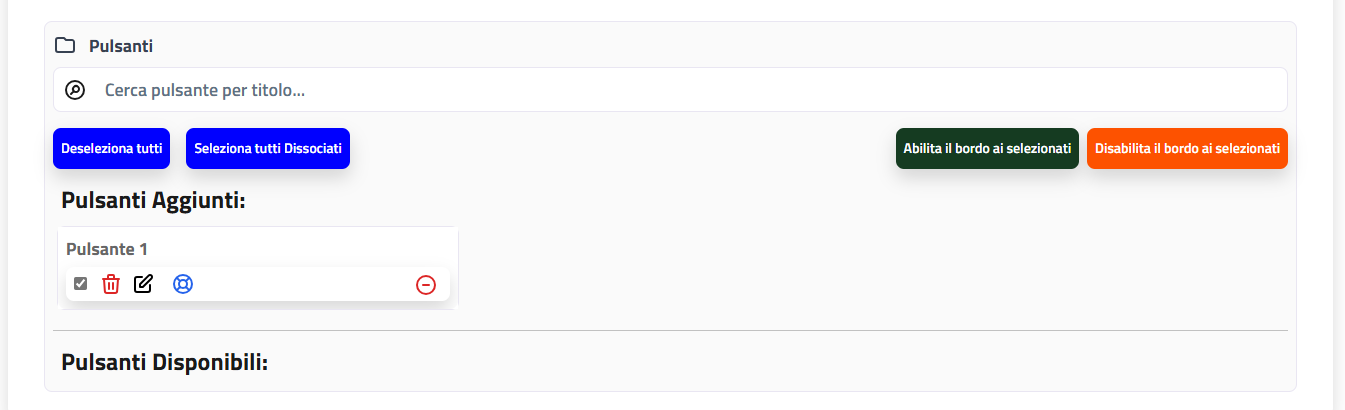This screenshot has width=1345, height=410.
Task: Click the "Pulsanti Disponibili:" heading
Action: point(164,362)
